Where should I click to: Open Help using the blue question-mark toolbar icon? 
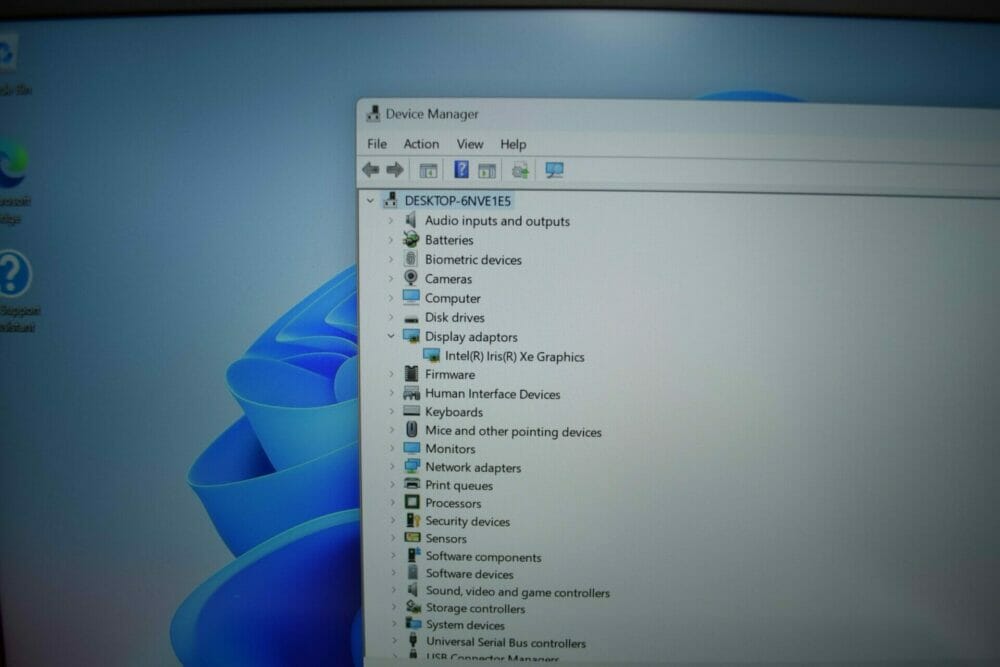pos(461,170)
